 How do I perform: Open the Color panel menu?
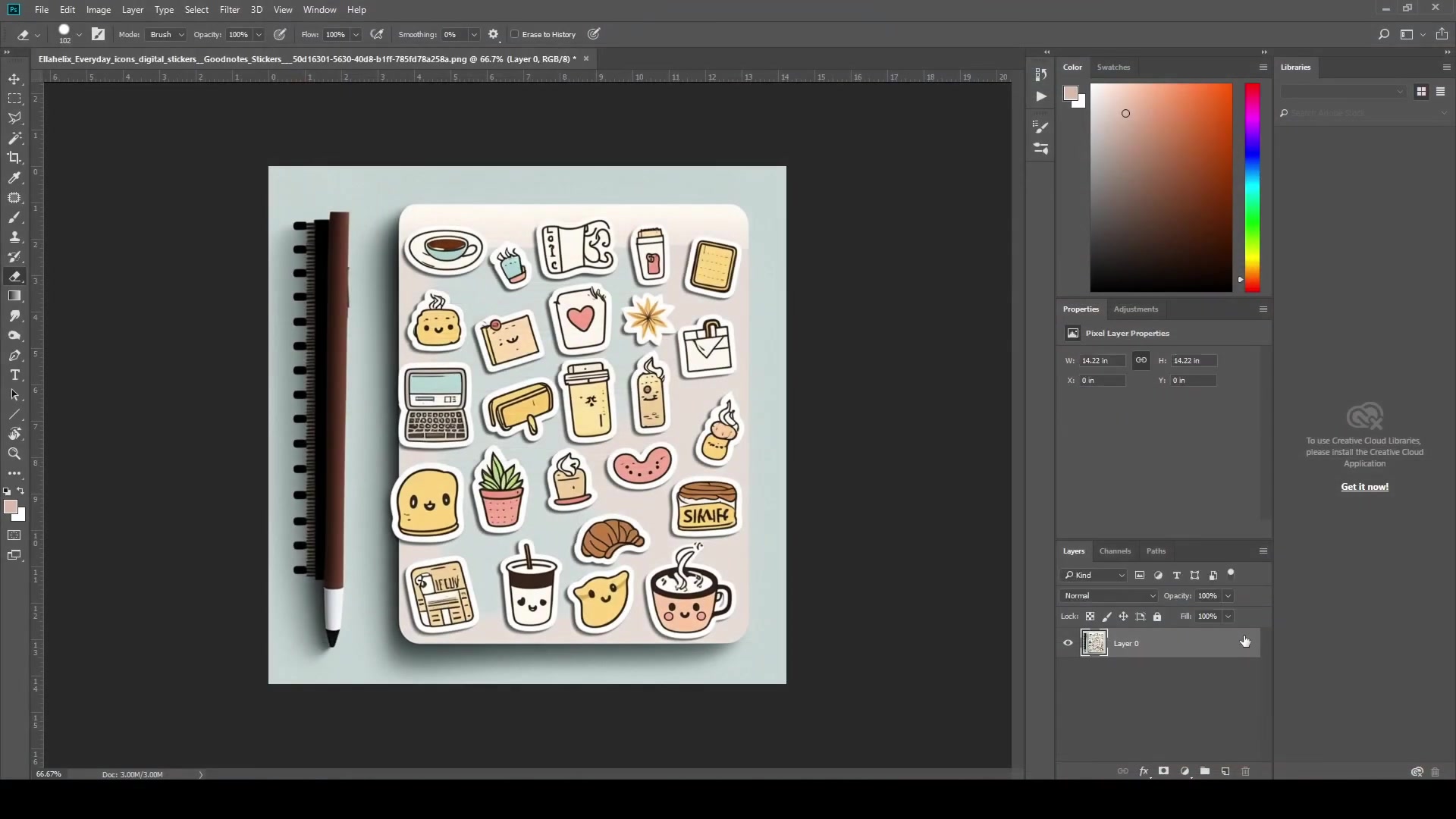pos(1263,67)
